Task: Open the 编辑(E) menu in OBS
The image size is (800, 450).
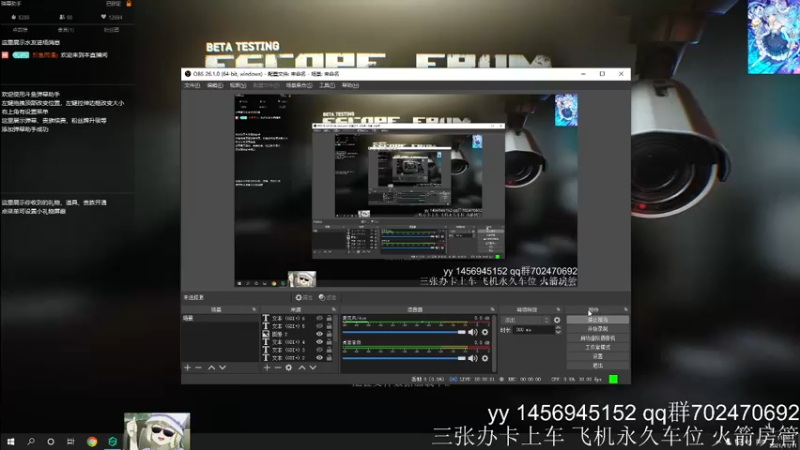Action: [215, 85]
